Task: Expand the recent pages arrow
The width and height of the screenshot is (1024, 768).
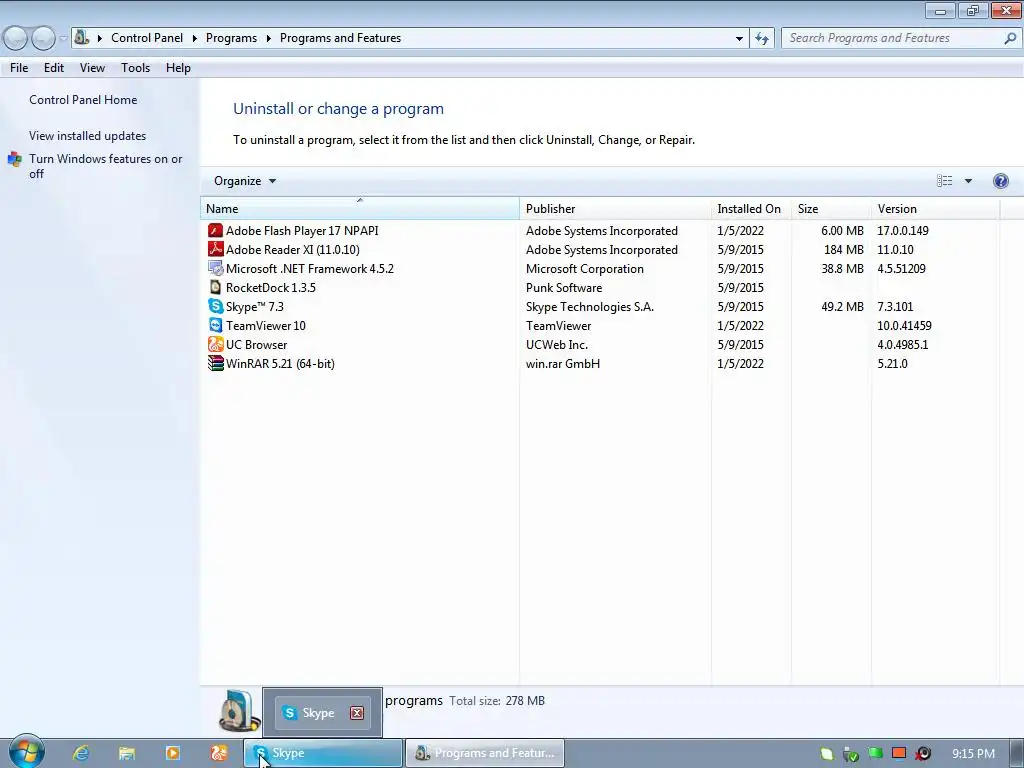Action: pyautogui.click(x=63, y=39)
